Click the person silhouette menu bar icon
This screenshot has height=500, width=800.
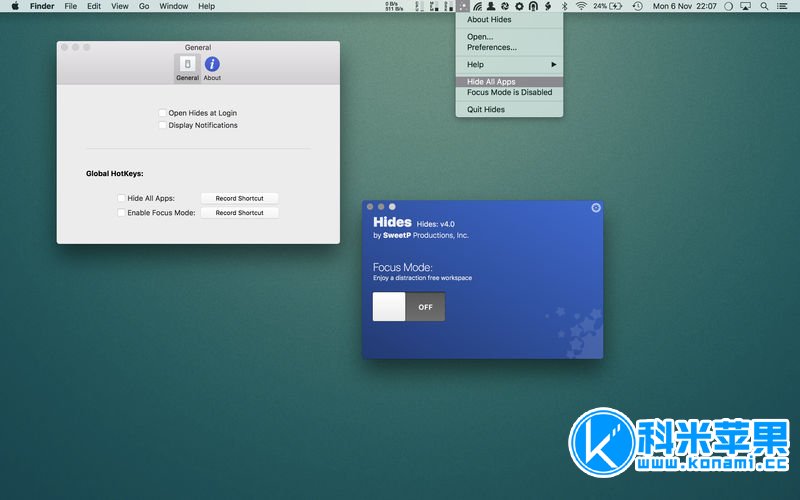pyautogui.click(x=491, y=6)
